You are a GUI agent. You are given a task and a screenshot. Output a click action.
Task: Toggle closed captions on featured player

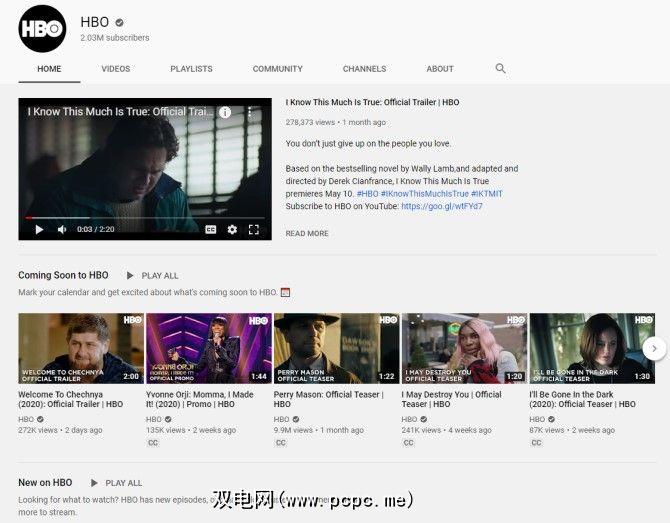click(211, 230)
